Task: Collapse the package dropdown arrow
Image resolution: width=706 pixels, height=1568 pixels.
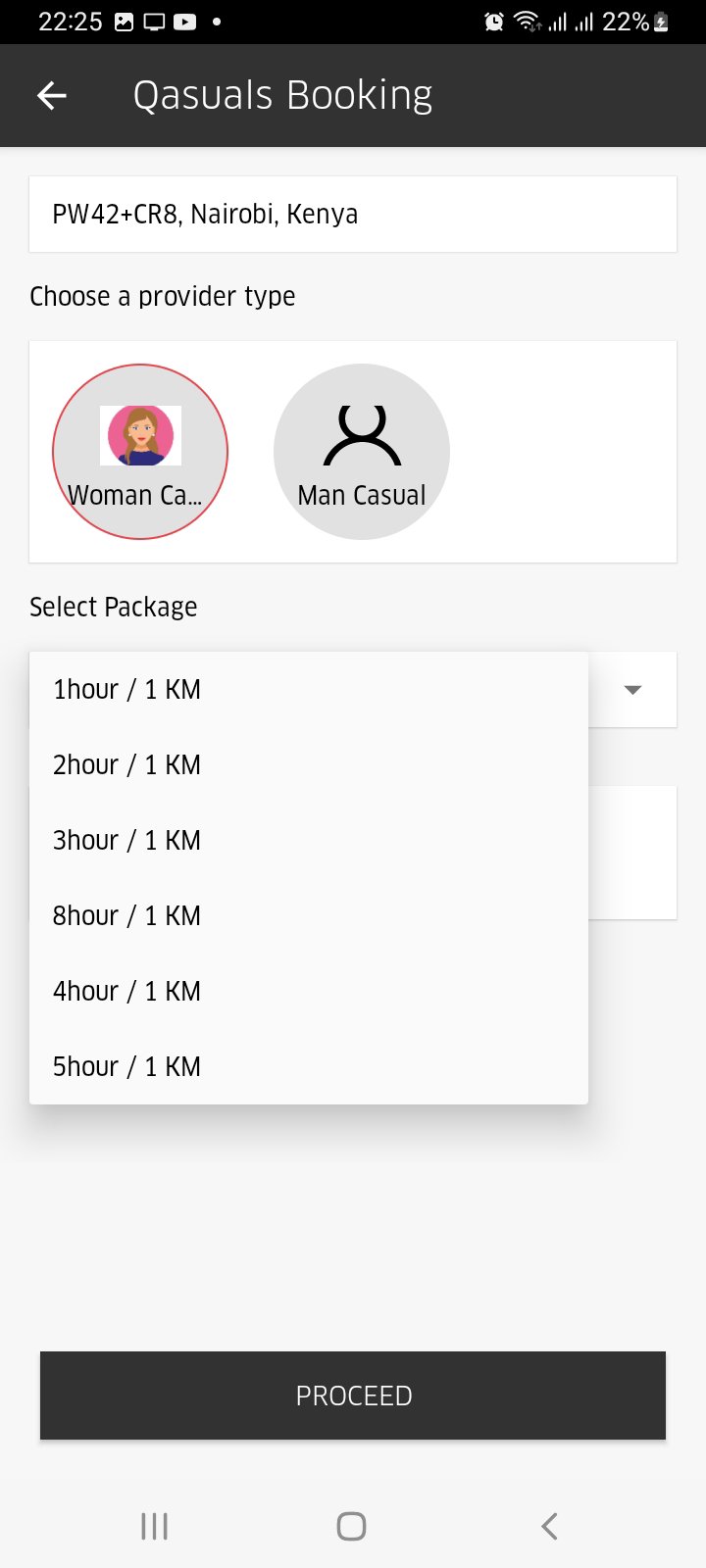Action: [x=633, y=690]
